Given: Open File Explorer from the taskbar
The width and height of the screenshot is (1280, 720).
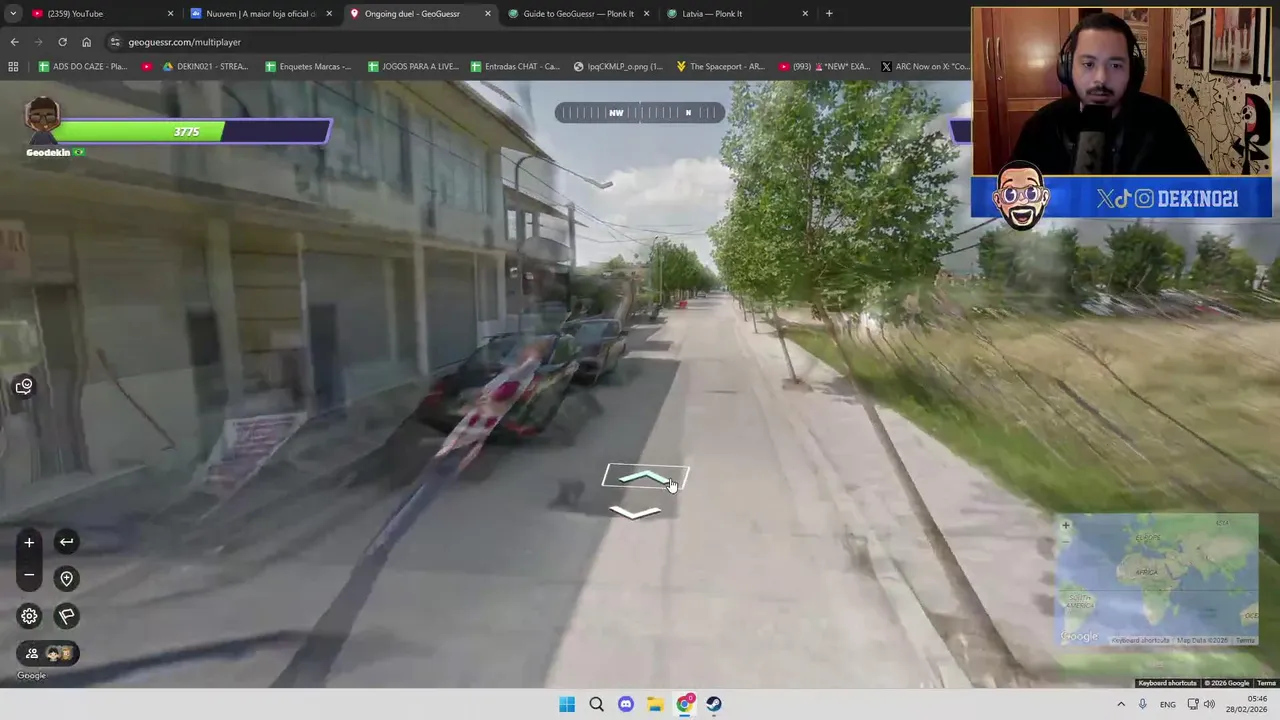Looking at the screenshot, I should [655, 704].
